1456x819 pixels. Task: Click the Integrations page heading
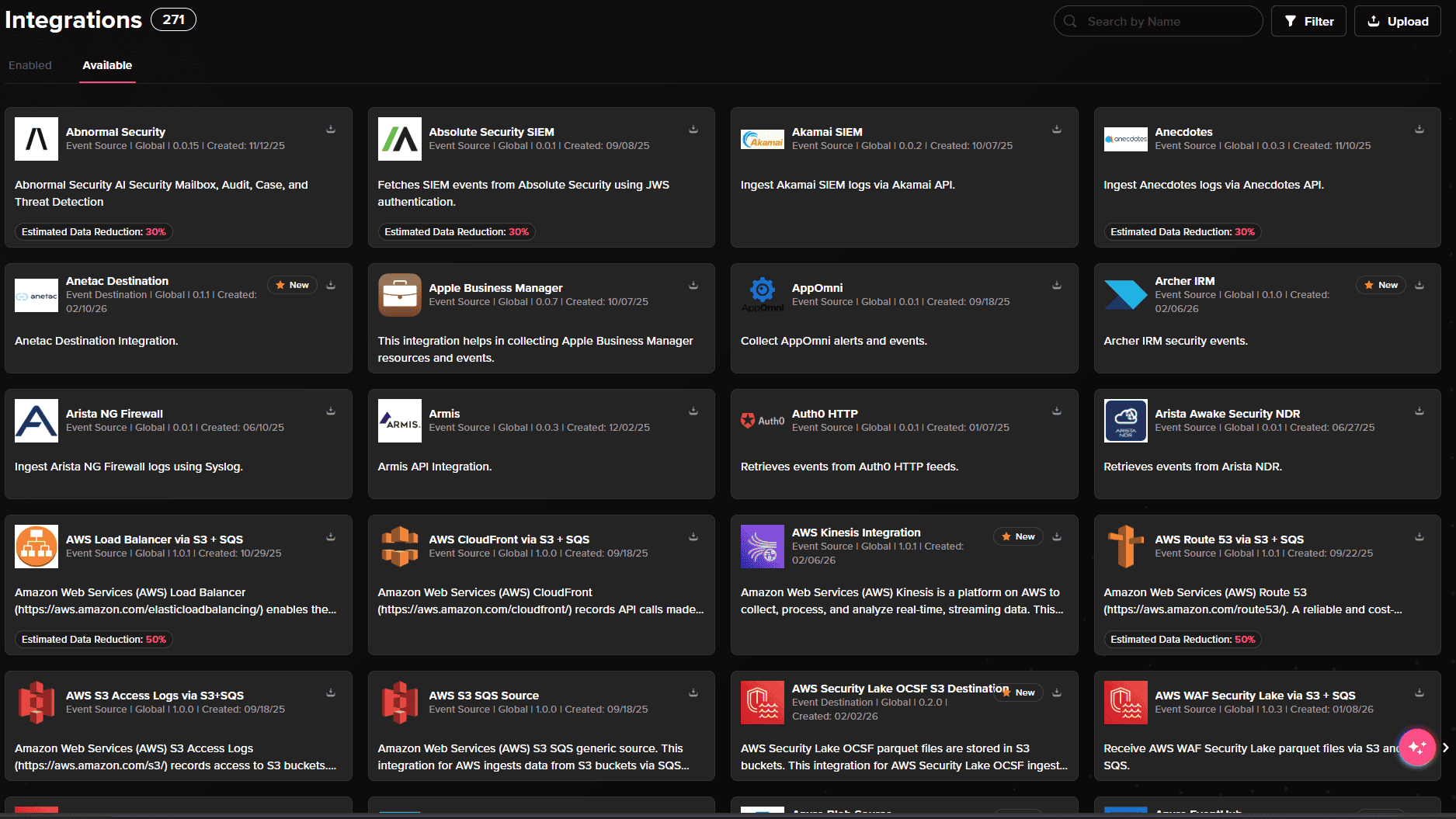tap(74, 19)
